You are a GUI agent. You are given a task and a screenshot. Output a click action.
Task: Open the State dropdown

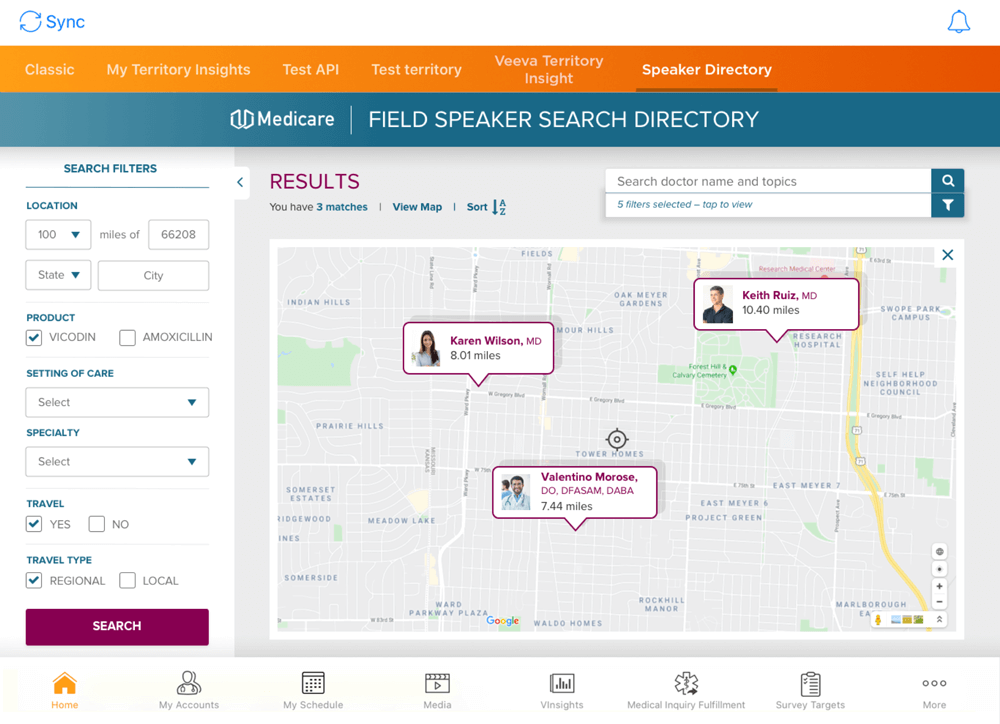point(57,274)
